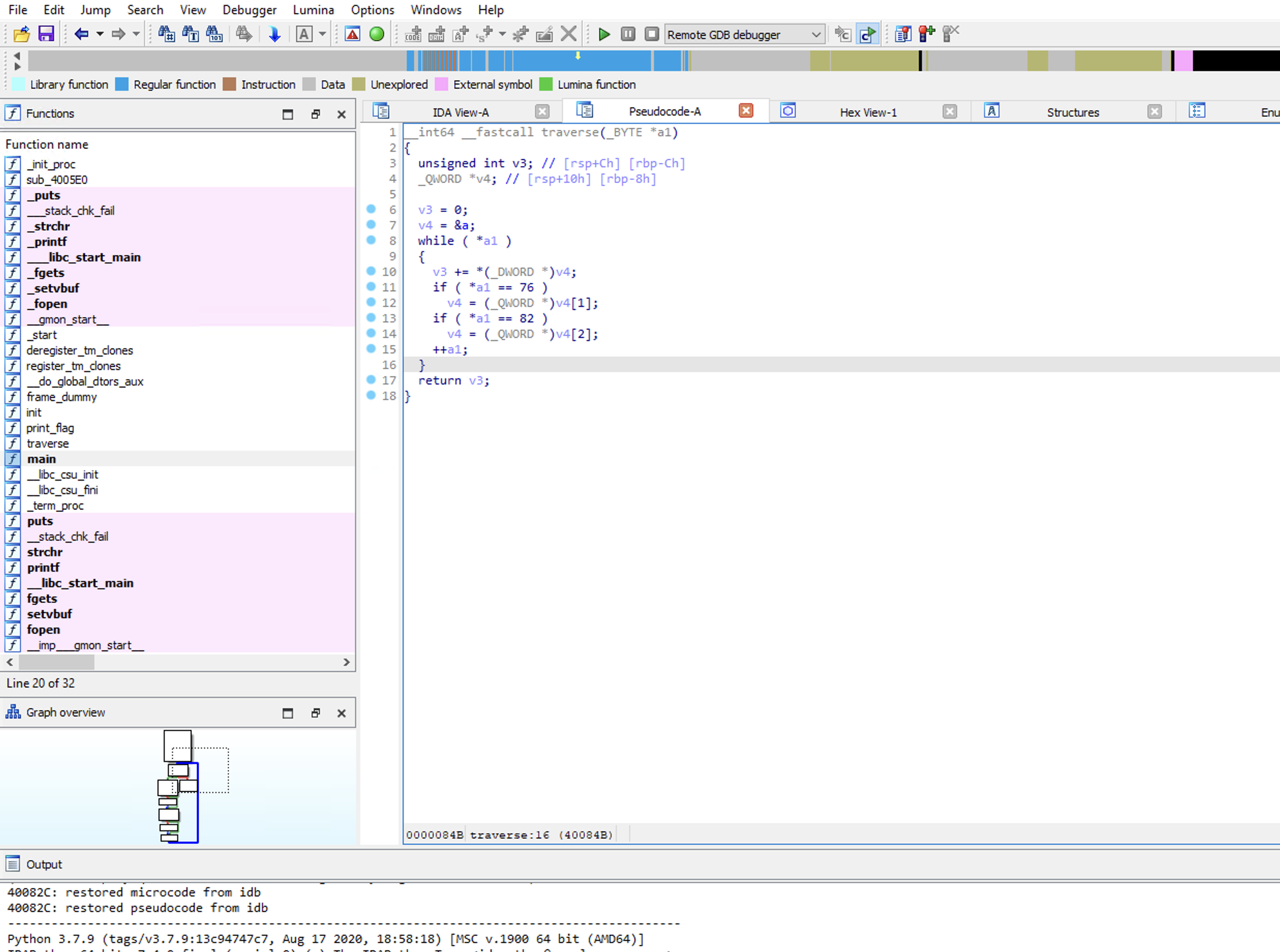
Task: Close the IDA View-A tab
Action: [542, 111]
